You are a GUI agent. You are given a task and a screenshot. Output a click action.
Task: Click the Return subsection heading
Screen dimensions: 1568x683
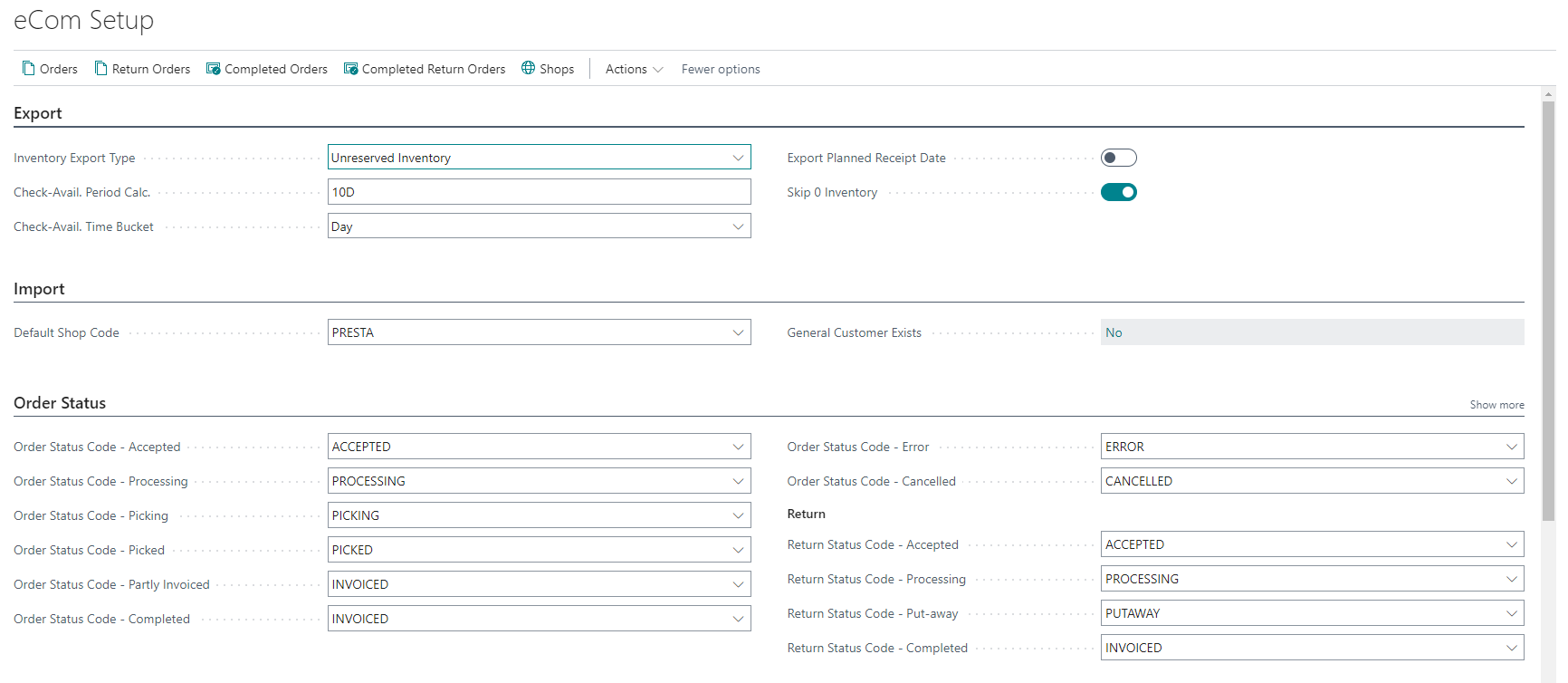point(806,514)
